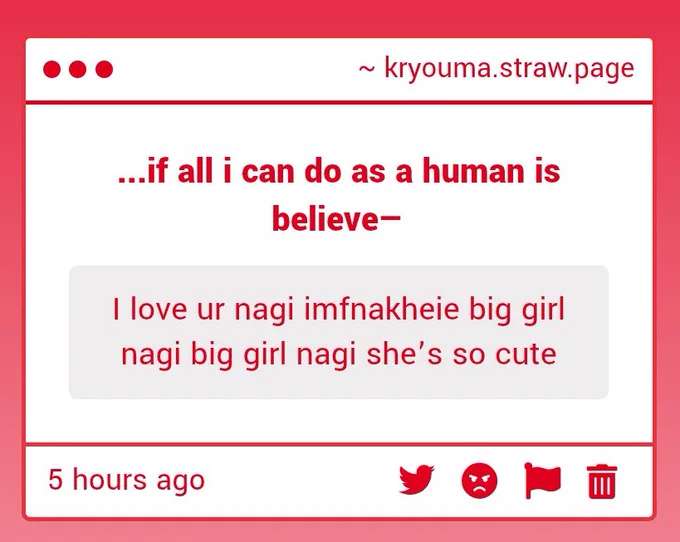Screen dimensions: 680x542
Task: Click the angry face emoji icon
Action: 479,480
